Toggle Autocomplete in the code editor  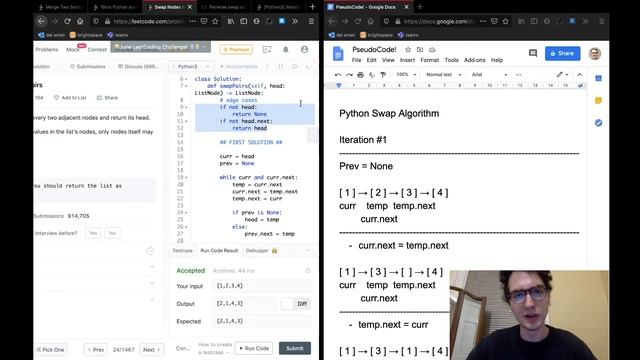239,67
